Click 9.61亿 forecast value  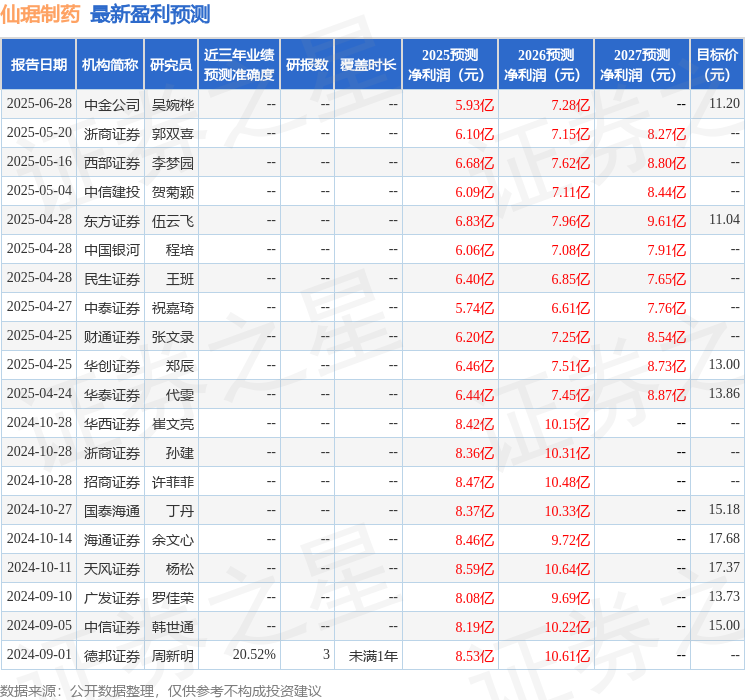click(667, 221)
